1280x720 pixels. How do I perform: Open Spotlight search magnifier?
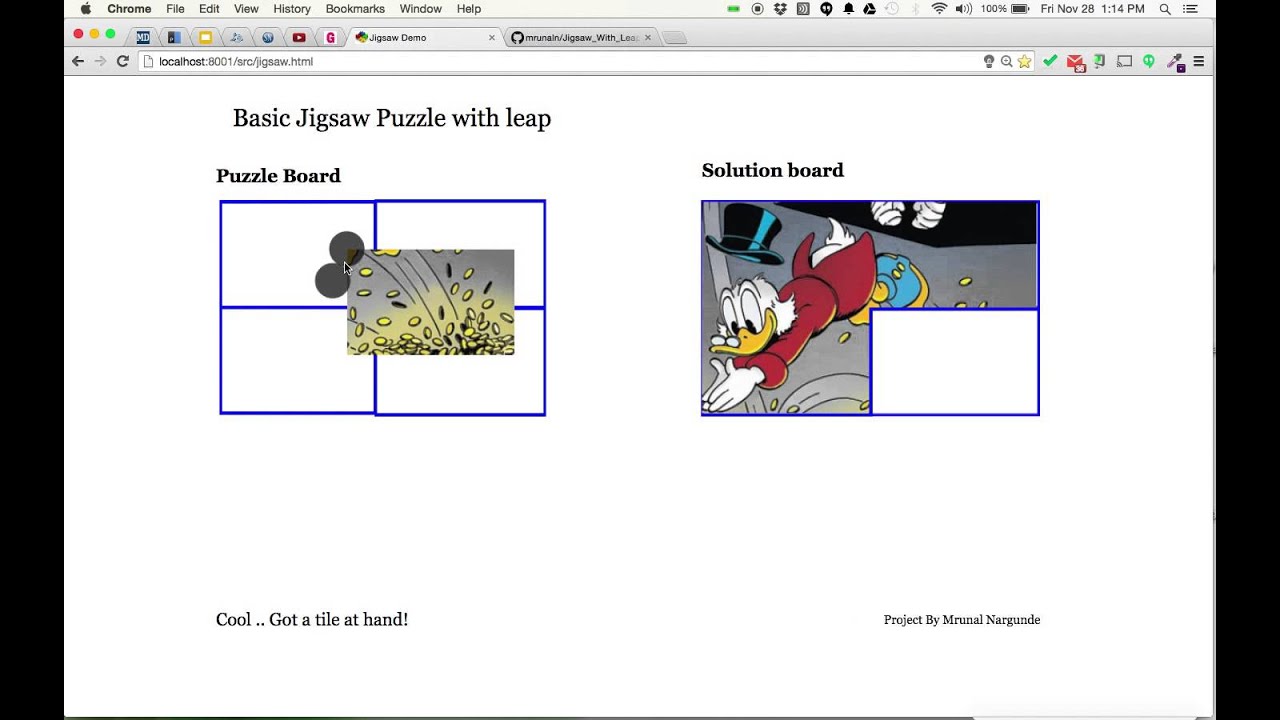pos(1165,9)
